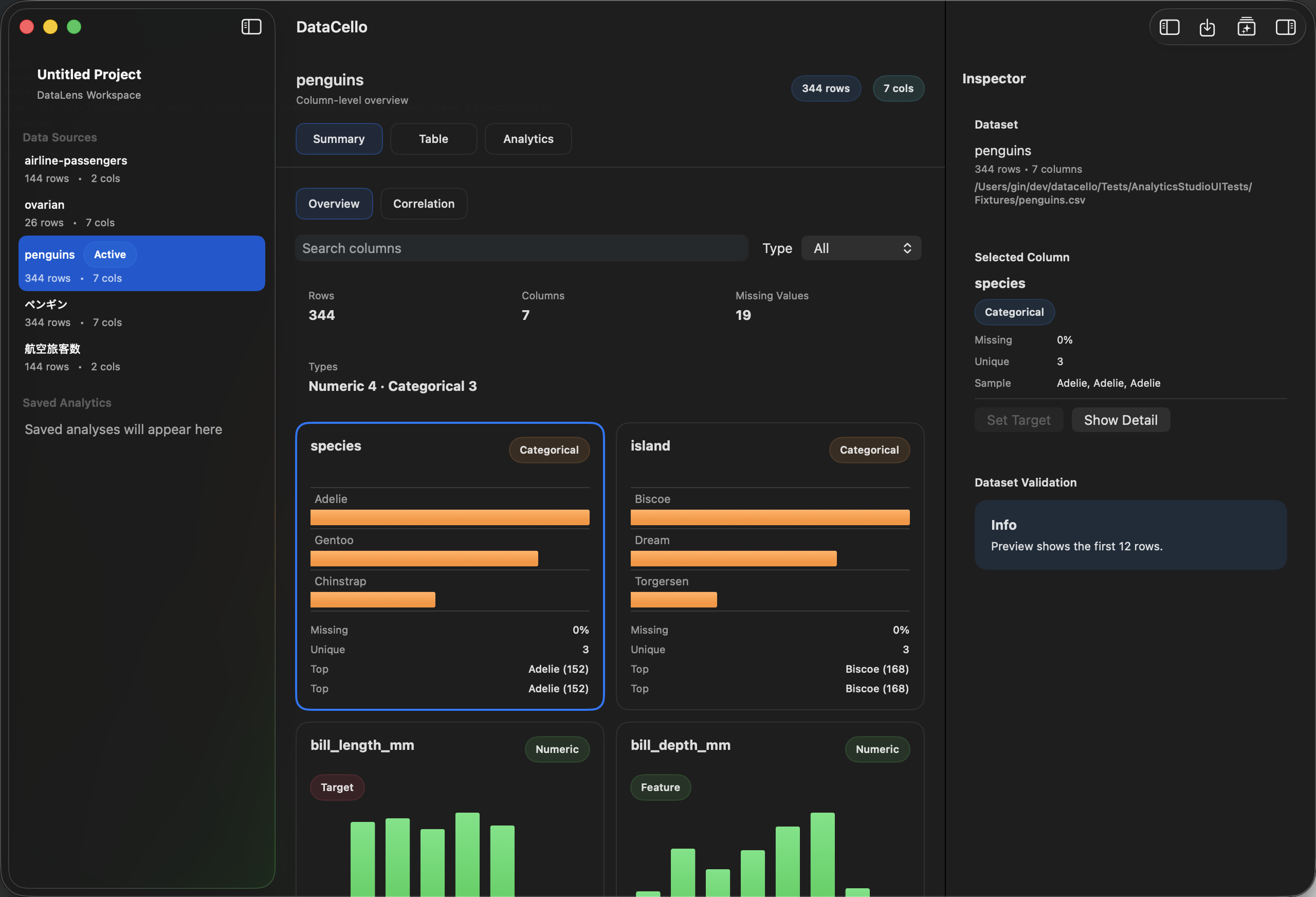Click the Info validation message box
The height and width of the screenshot is (897, 1316).
click(1130, 535)
